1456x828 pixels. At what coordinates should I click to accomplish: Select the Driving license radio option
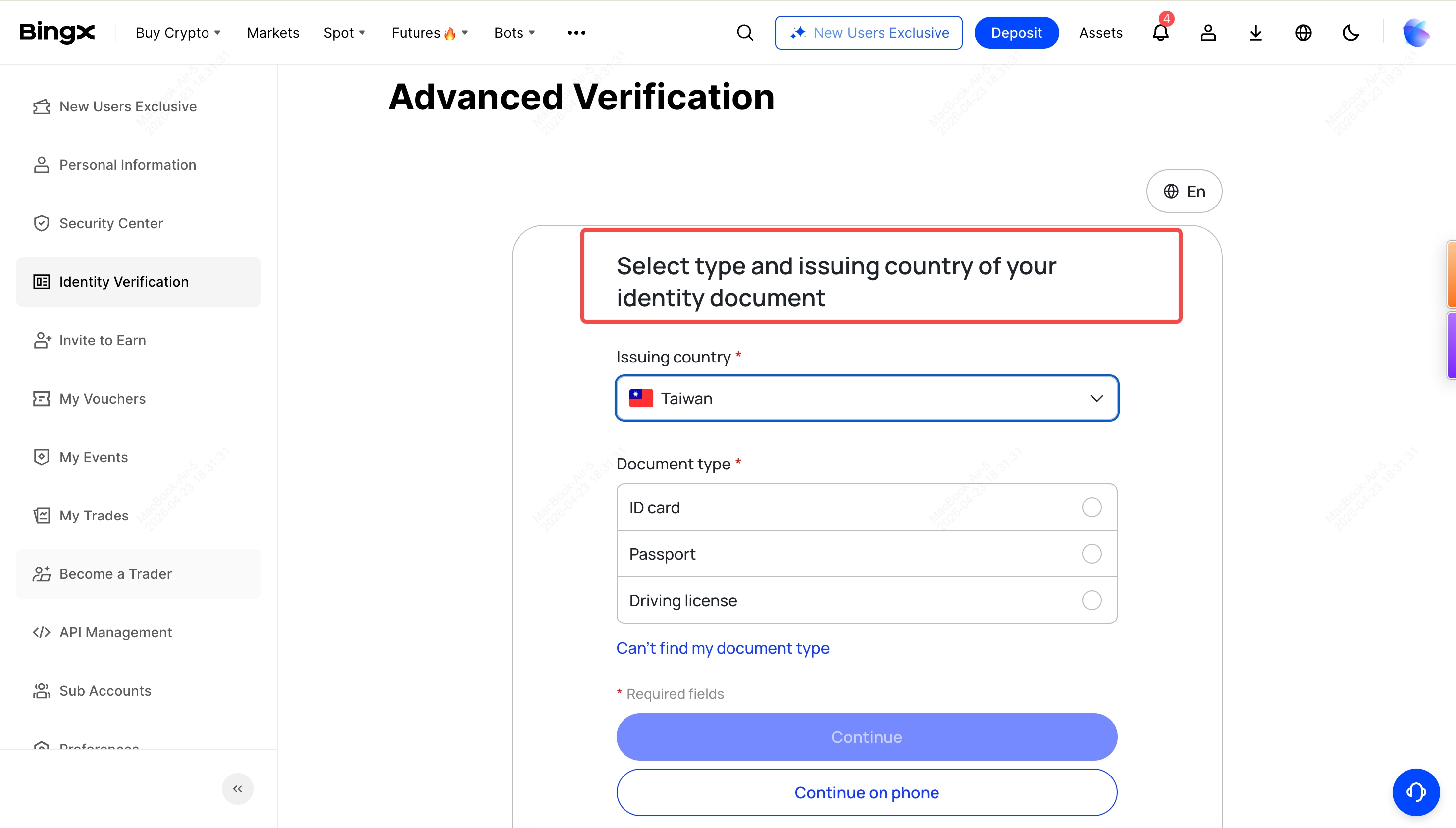coord(1091,600)
